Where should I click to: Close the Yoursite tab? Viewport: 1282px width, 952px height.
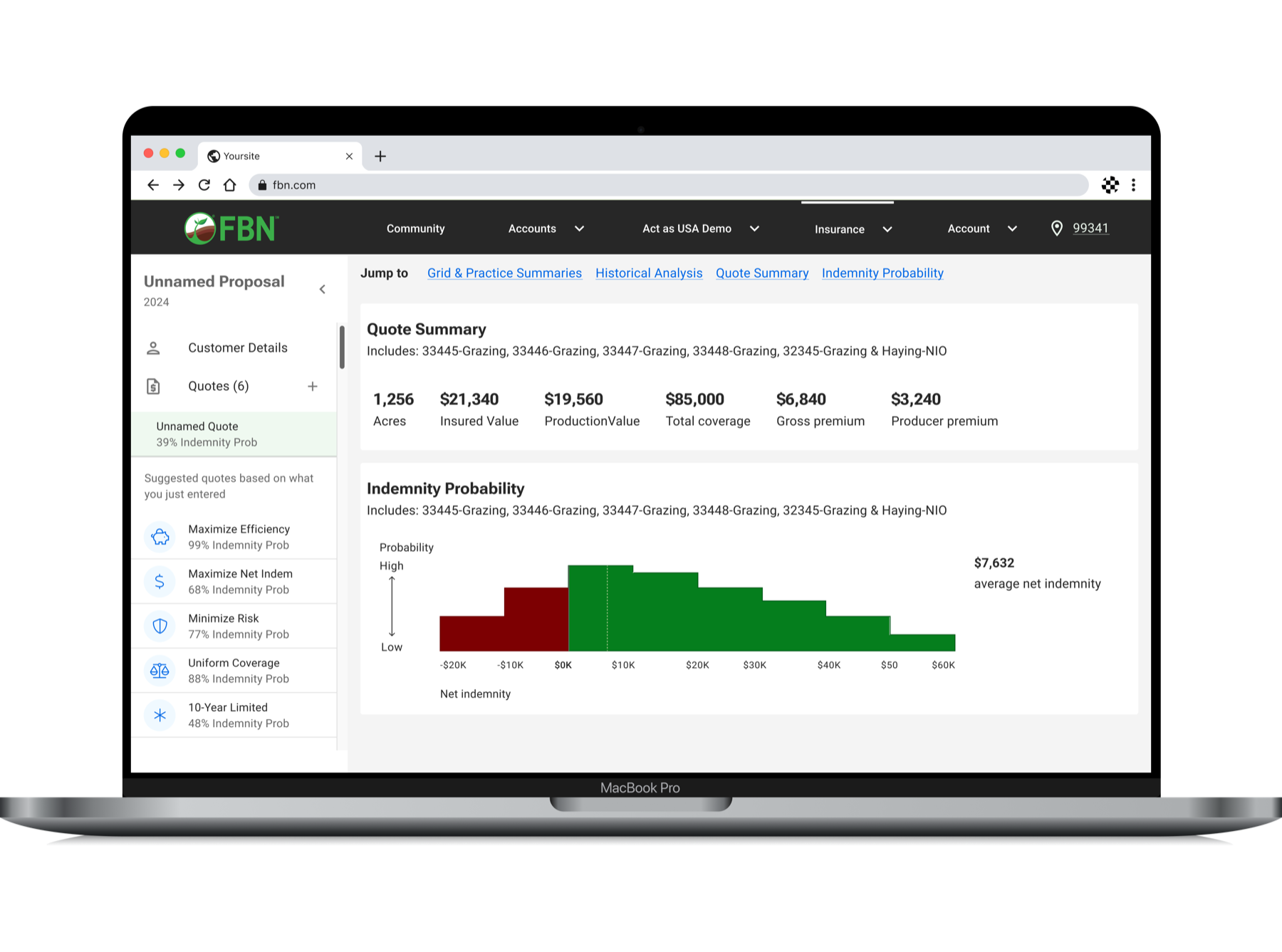pos(349,156)
